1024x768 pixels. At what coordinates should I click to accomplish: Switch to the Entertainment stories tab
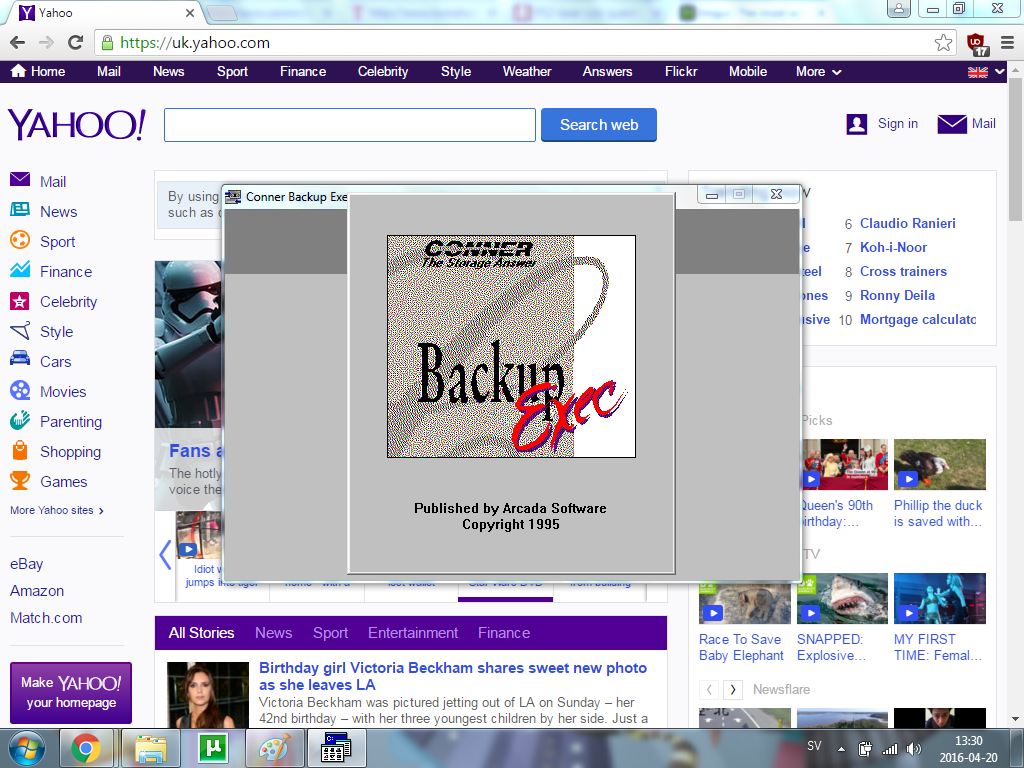[x=413, y=633]
